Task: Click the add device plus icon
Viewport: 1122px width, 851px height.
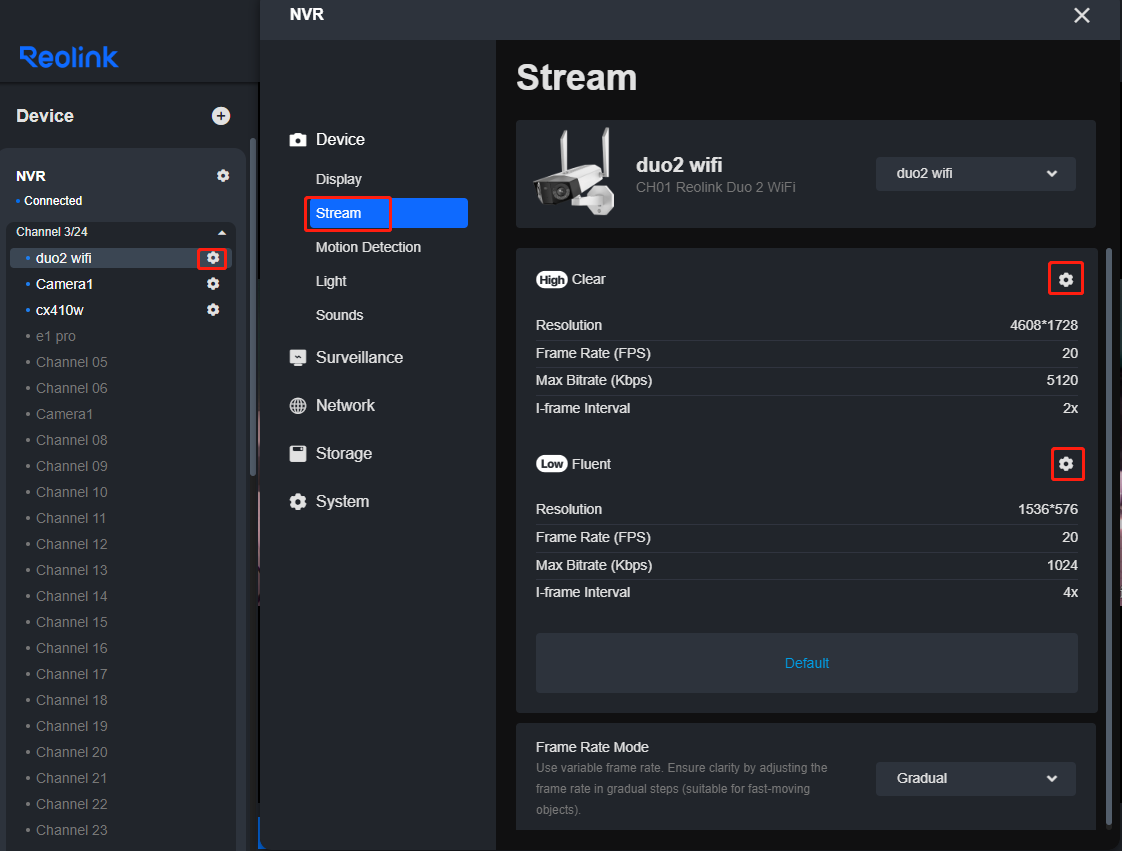Action: [x=221, y=116]
